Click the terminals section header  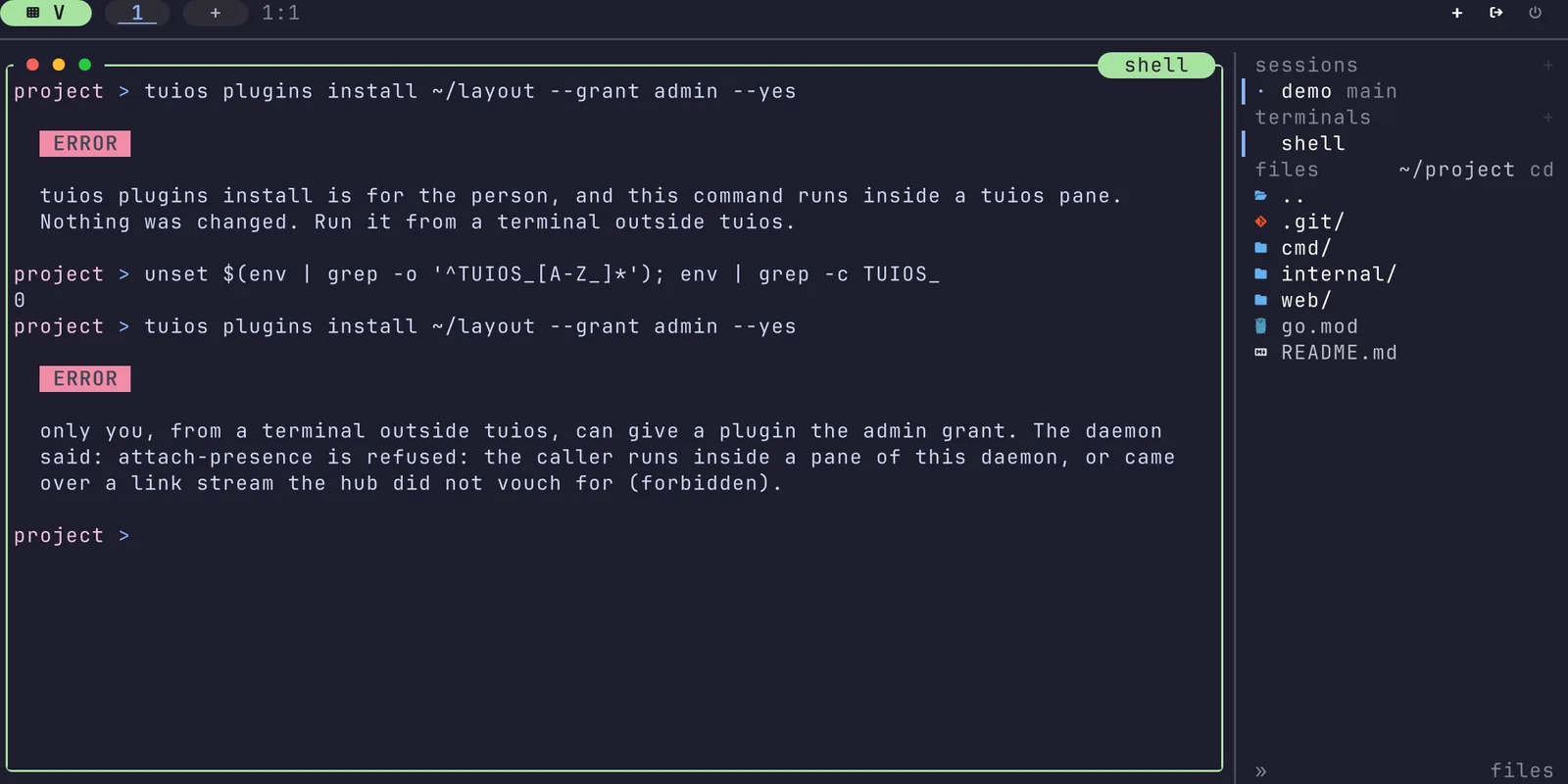1313,118
